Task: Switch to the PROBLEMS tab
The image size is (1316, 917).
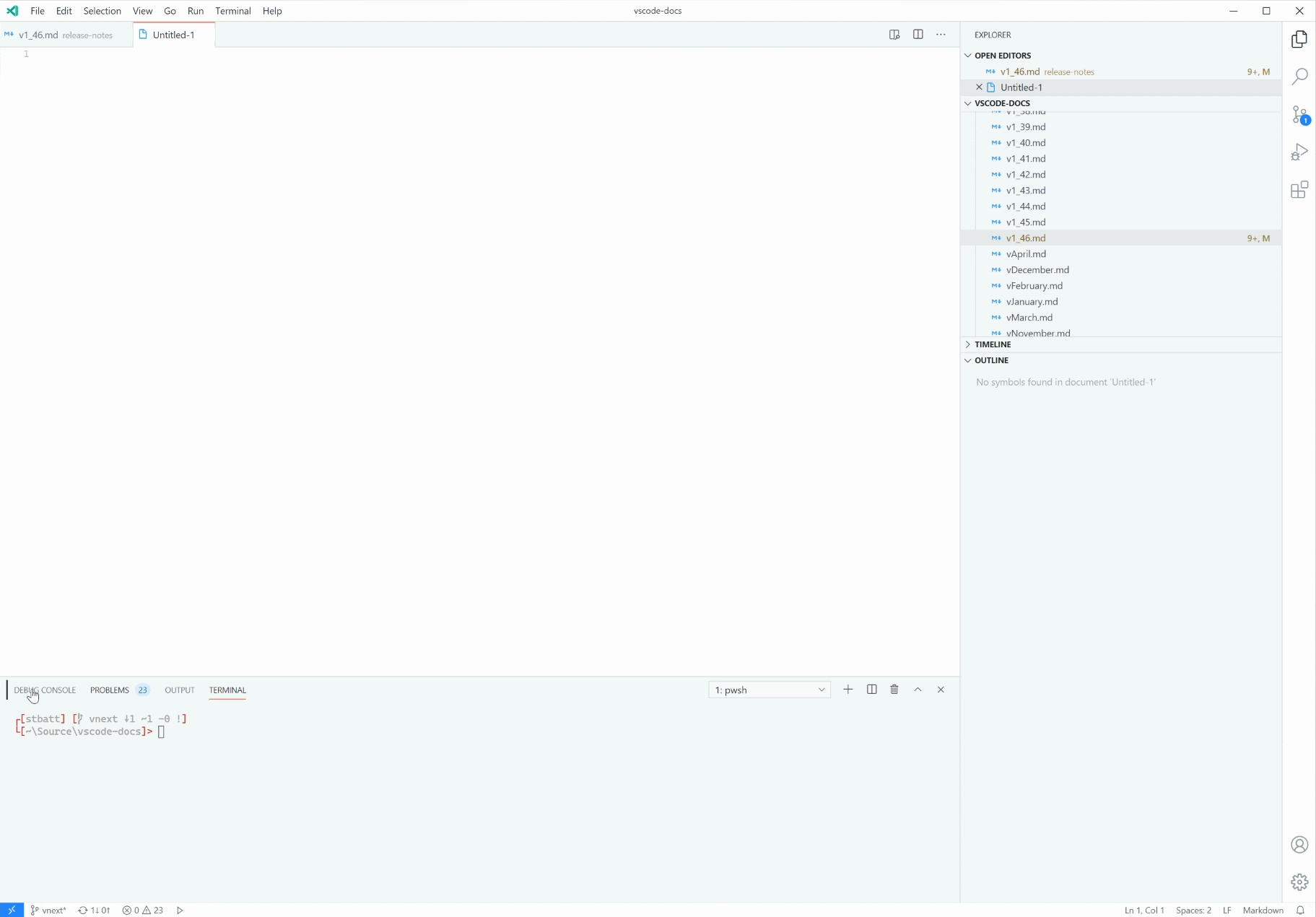Action: click(x=109, y=690)
